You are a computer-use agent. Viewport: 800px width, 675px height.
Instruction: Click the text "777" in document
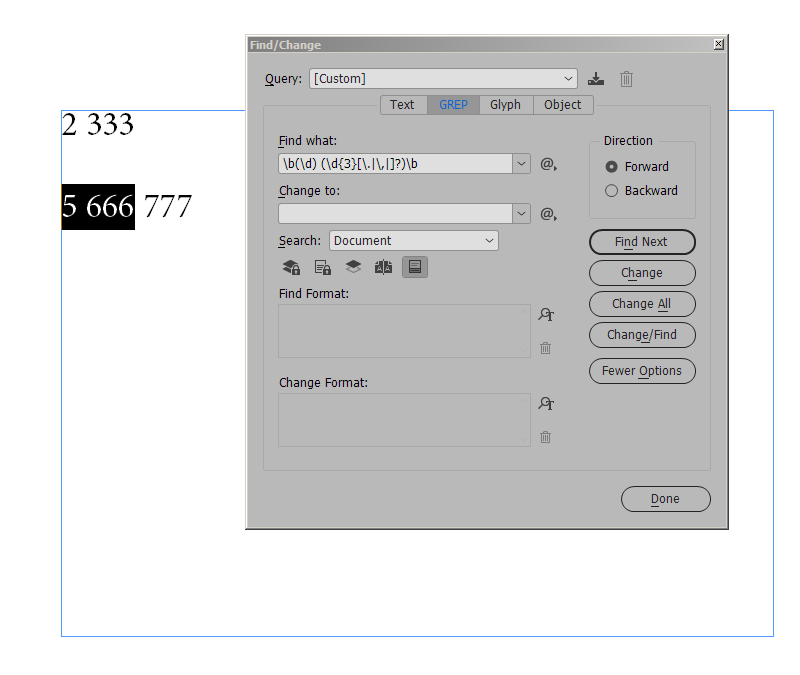pyautogui.click(x=167, y=207)
